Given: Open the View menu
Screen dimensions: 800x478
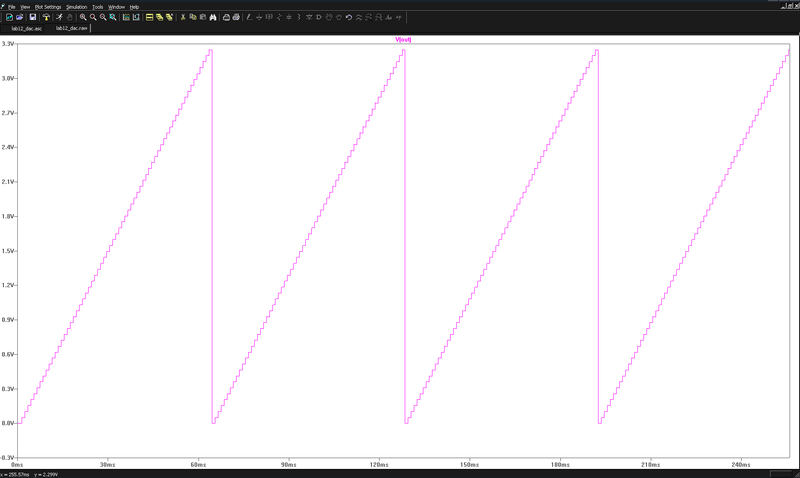Looking at the screenshot, I should (24, 7).
